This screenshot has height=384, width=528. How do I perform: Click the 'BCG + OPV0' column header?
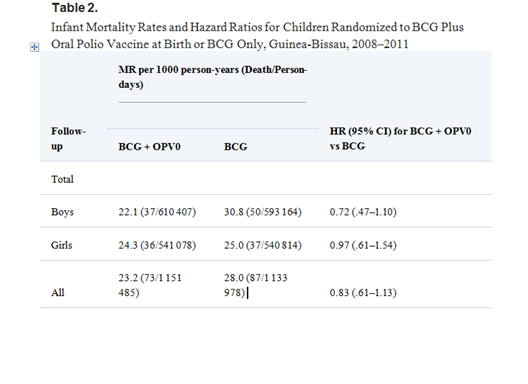tap(150, 147)
